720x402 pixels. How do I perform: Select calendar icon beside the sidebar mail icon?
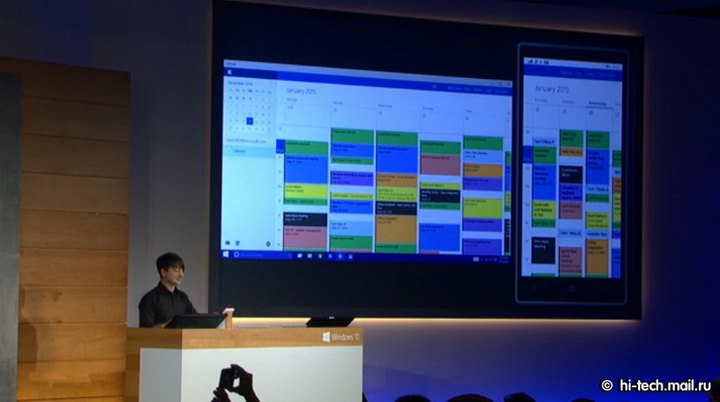(237, 243)
